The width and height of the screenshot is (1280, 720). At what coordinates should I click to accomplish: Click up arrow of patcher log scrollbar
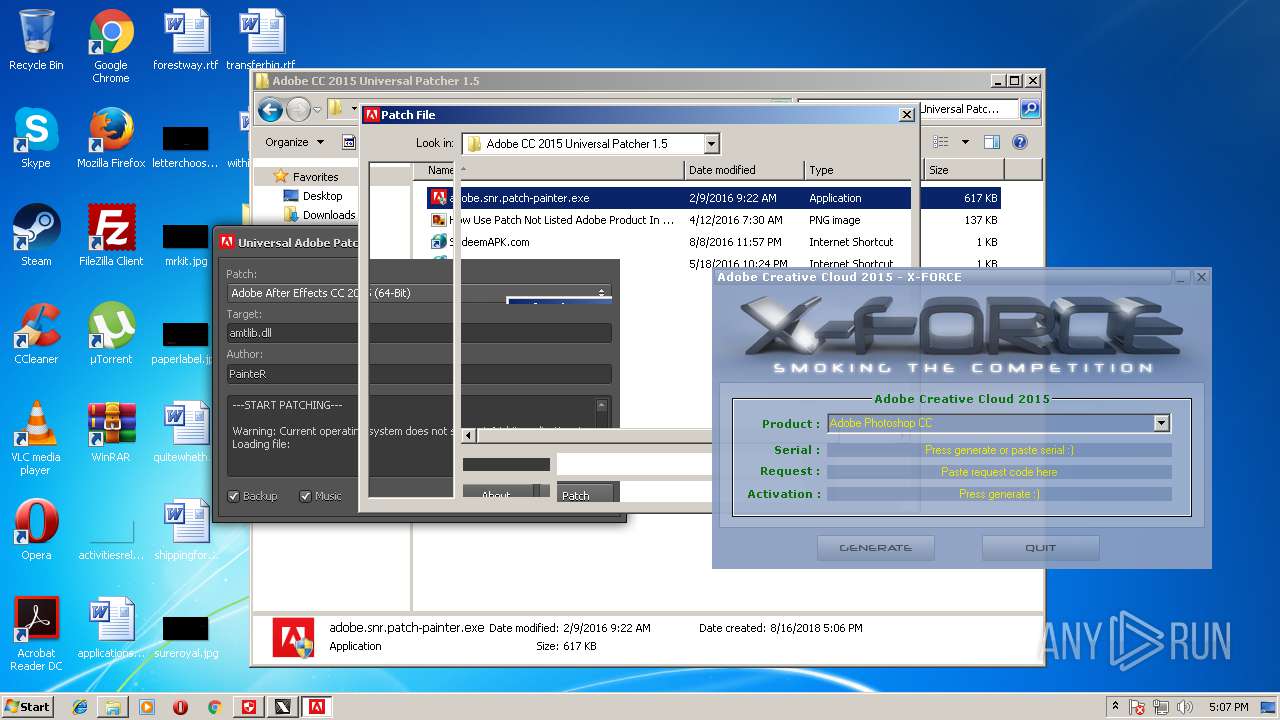coord(602,406)
